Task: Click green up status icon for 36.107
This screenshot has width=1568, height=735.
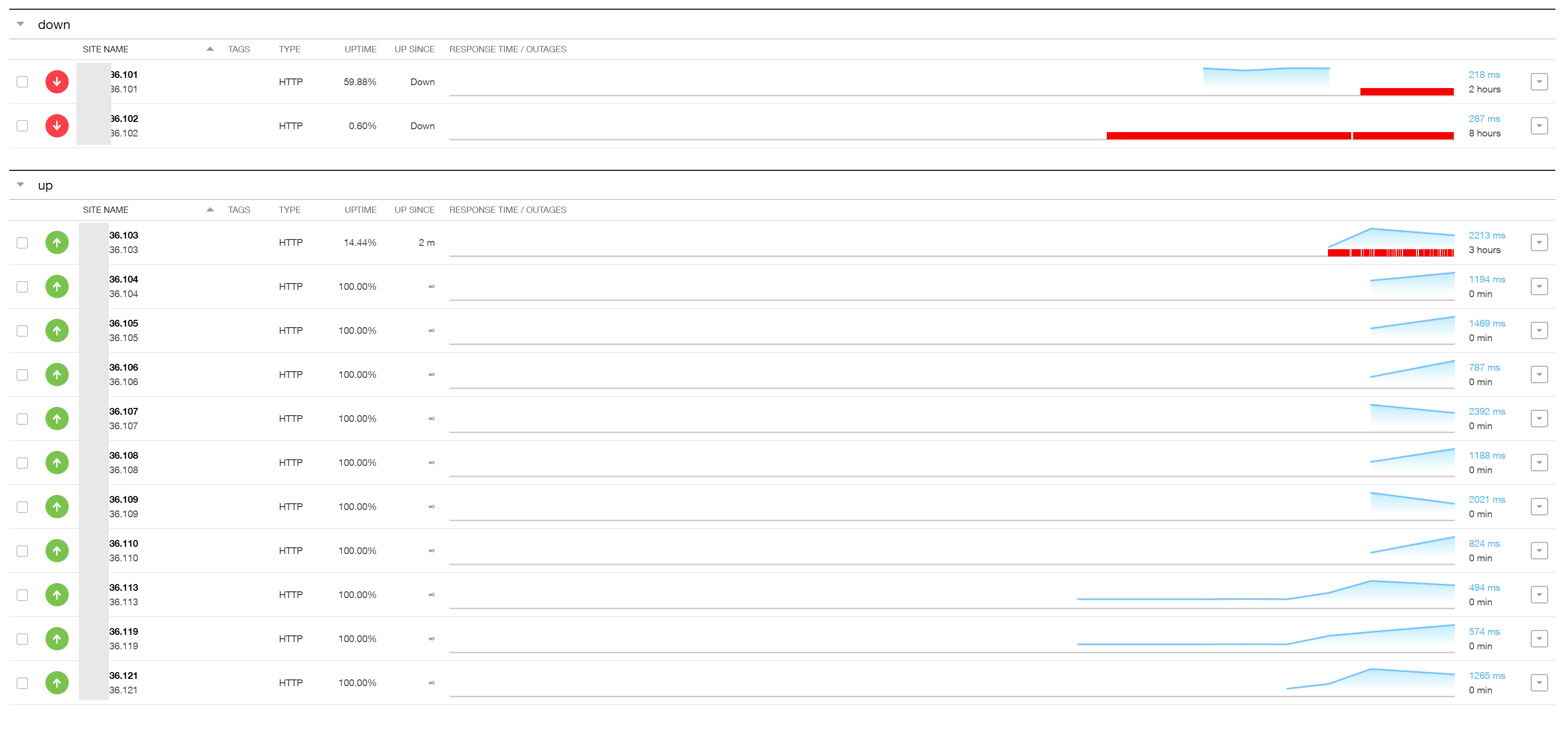Action: pyautogui.click(x=57, y=419)
